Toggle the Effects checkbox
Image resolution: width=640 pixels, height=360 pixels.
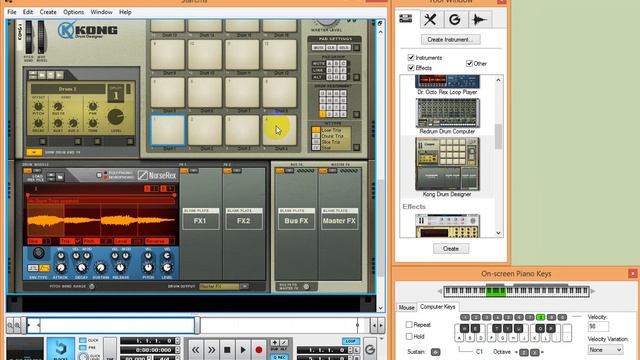coord(411,68)
